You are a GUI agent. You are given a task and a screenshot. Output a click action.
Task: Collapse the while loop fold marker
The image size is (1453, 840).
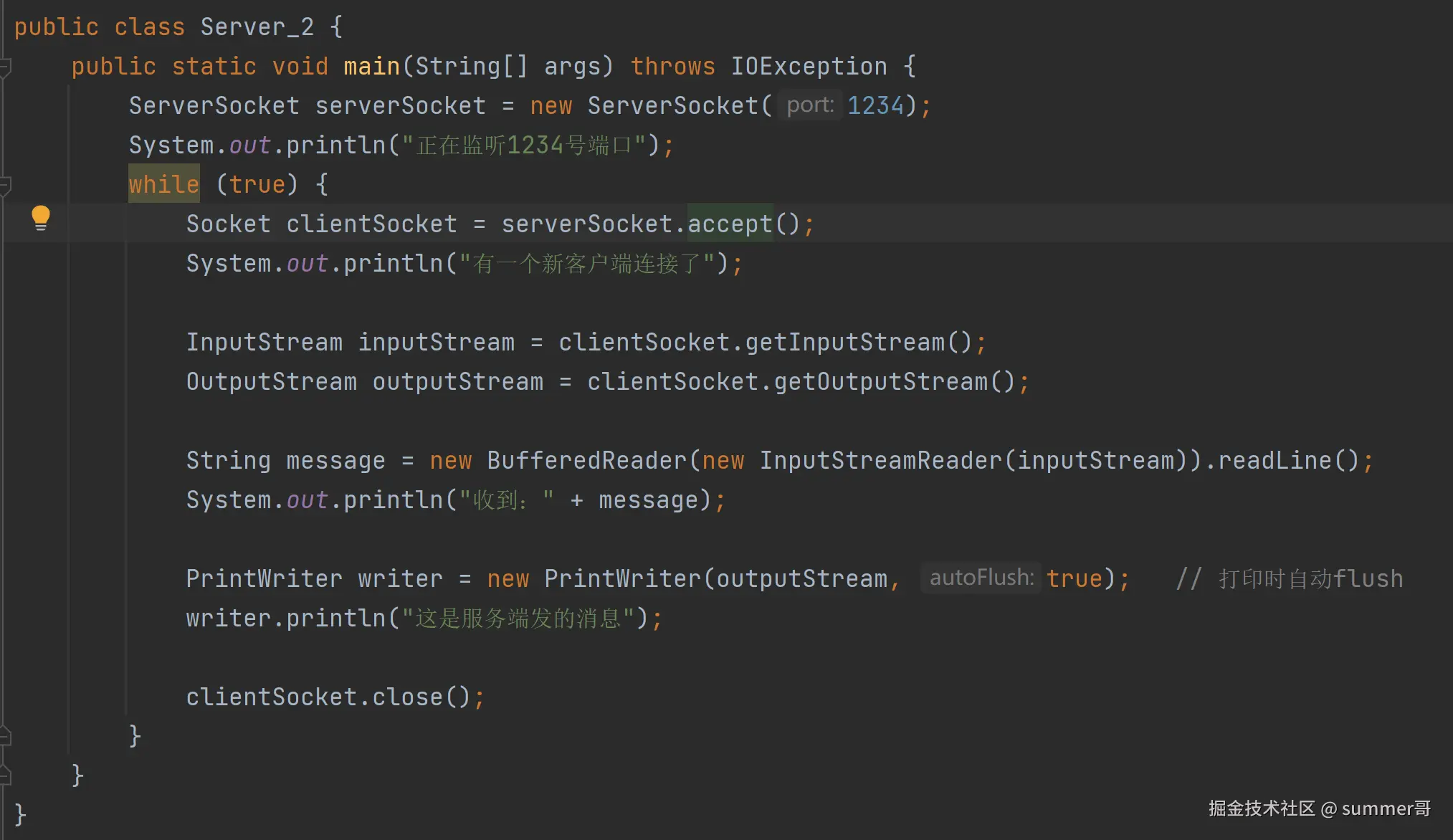pyautogui.click(x=5, y=186)
